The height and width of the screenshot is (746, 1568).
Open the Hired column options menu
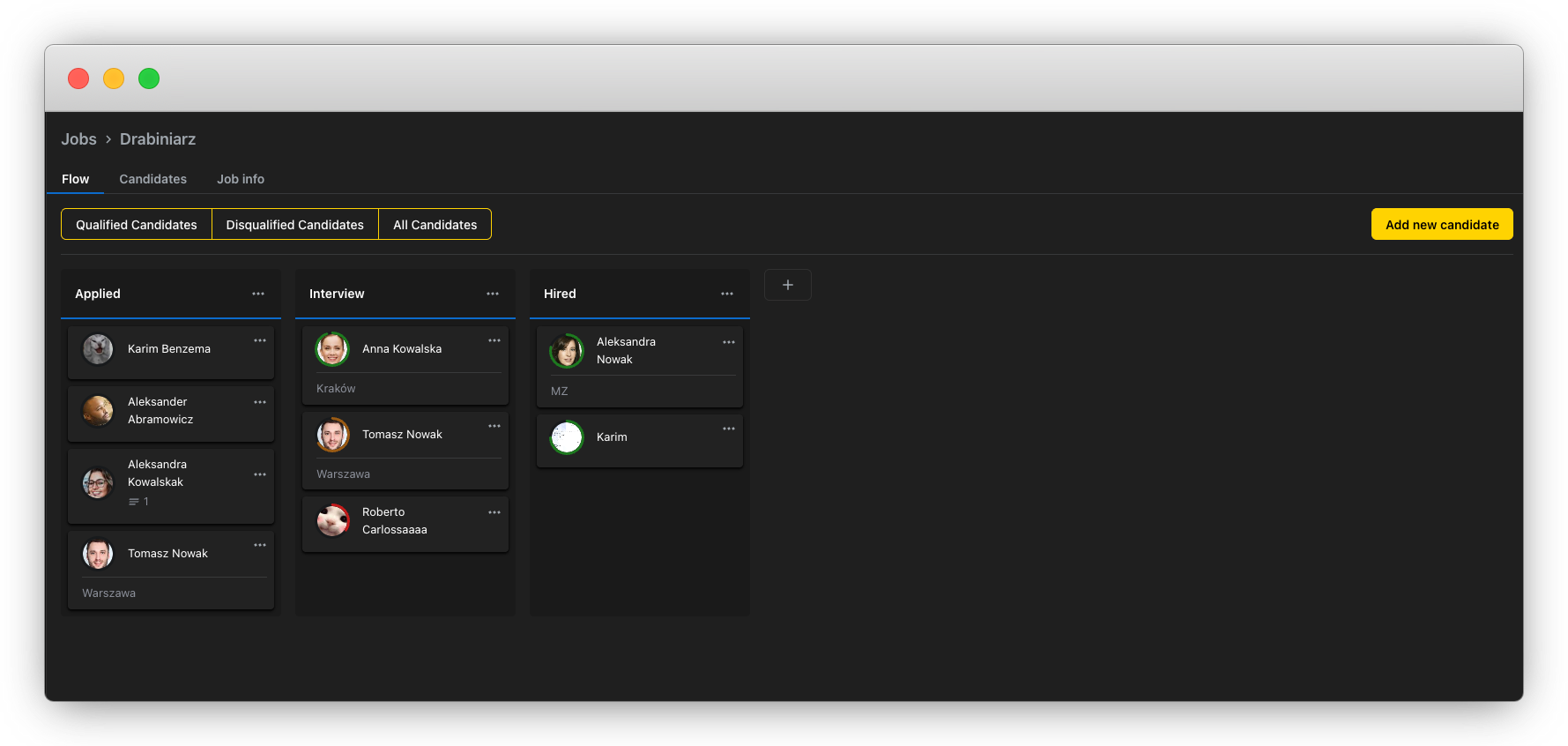pyautogui.click(x=727, y=294)
